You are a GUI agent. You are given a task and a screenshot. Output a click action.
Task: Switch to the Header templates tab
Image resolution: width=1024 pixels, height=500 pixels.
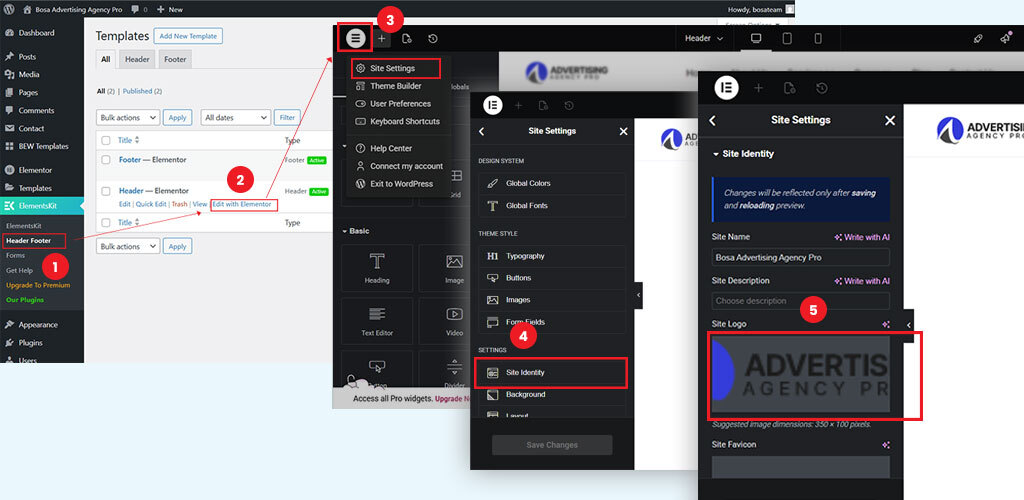137,59
